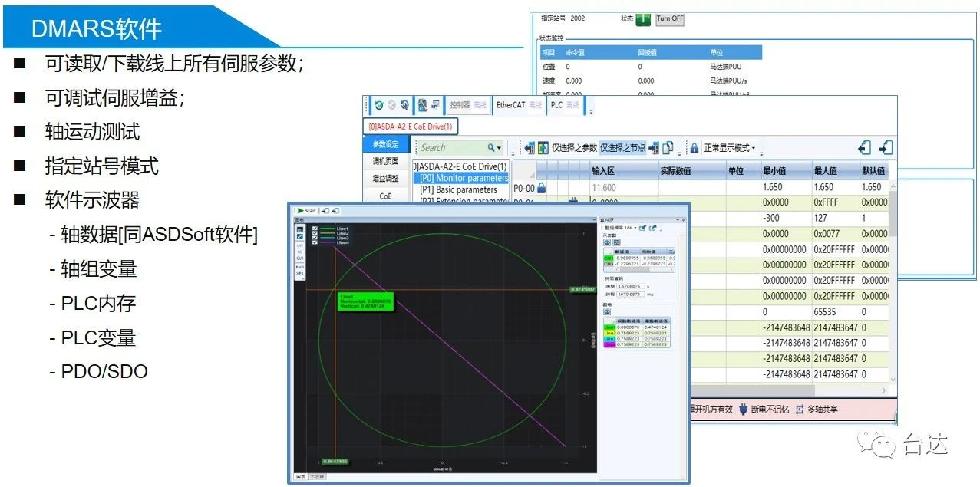Open the controller (控制器) tab

(x=468, y=106)
